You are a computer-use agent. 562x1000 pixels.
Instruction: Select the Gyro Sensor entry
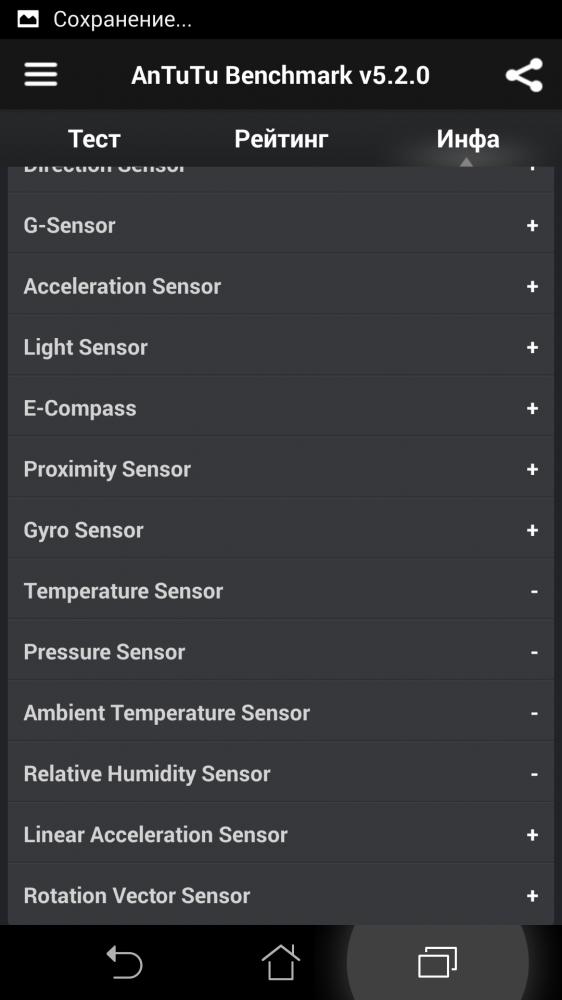coord(281,530)
